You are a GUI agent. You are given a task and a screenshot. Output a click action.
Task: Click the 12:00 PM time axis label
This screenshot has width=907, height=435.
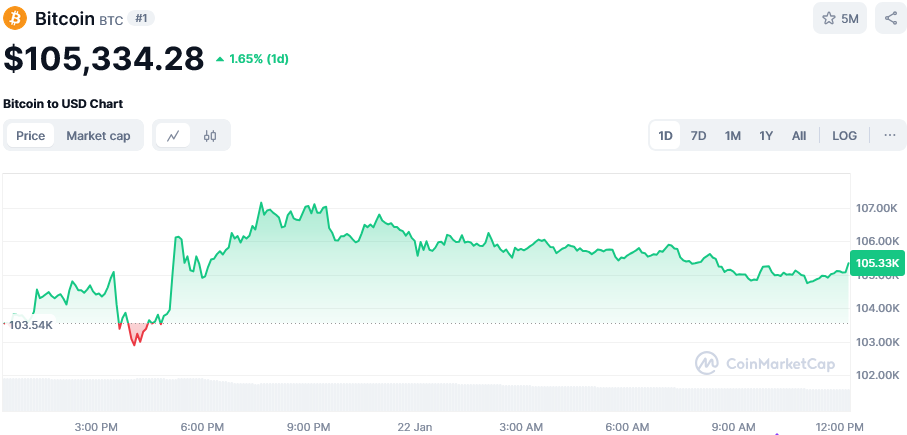tap(839, 427)
